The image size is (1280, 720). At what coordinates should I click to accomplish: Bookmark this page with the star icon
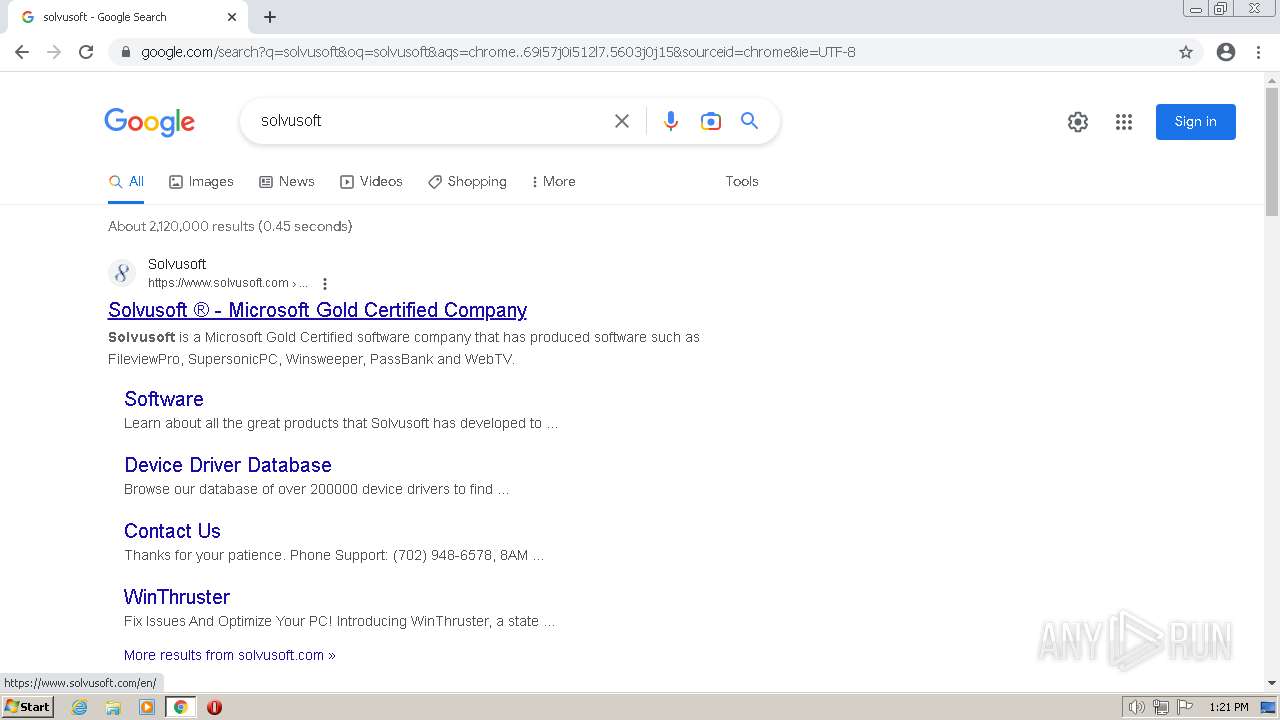pyautogui.click(x=1186, y=52)
